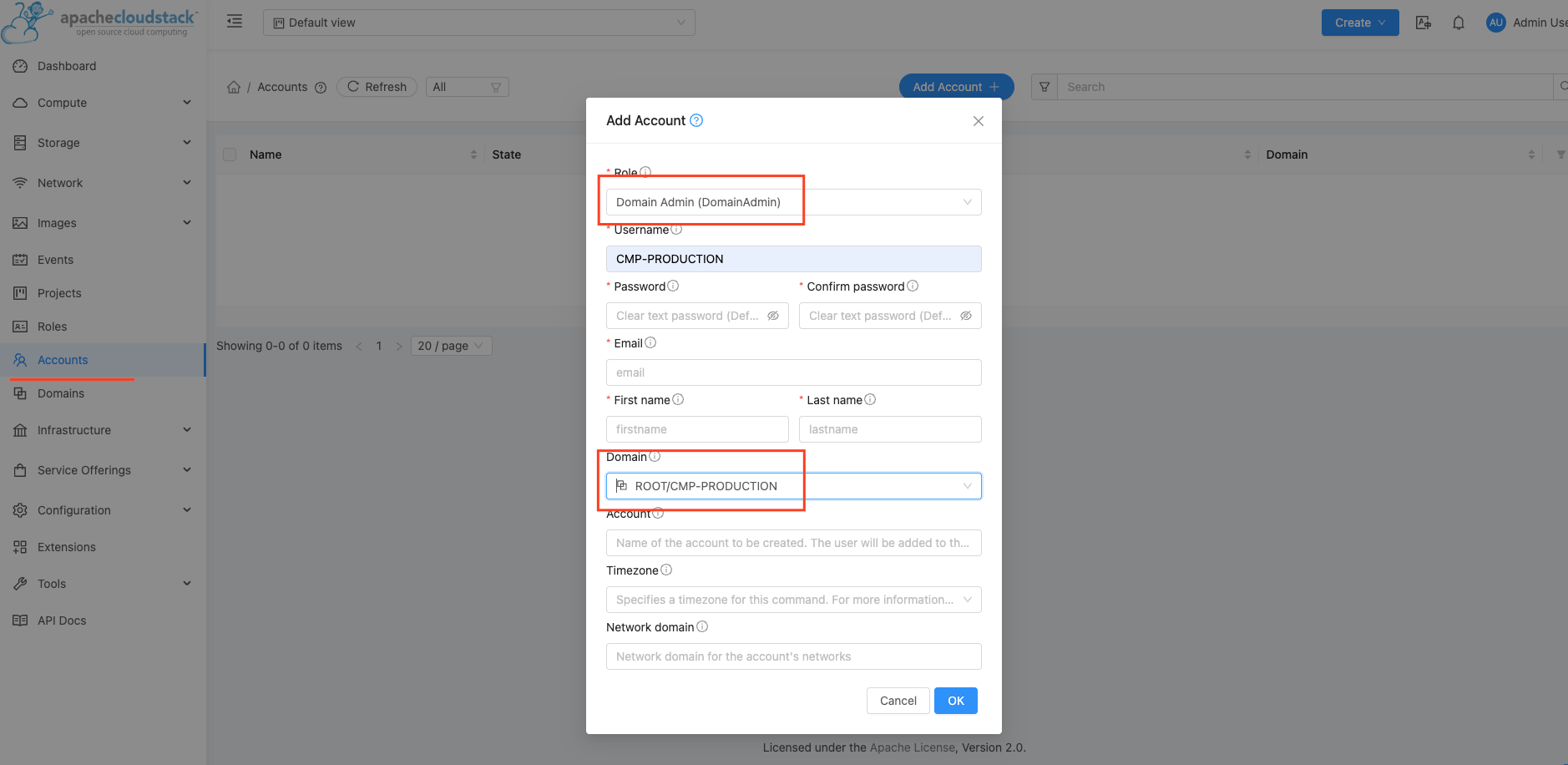Focus the Account name input field
Viewport: 1568px width, 765px height.
pos(793,543)
